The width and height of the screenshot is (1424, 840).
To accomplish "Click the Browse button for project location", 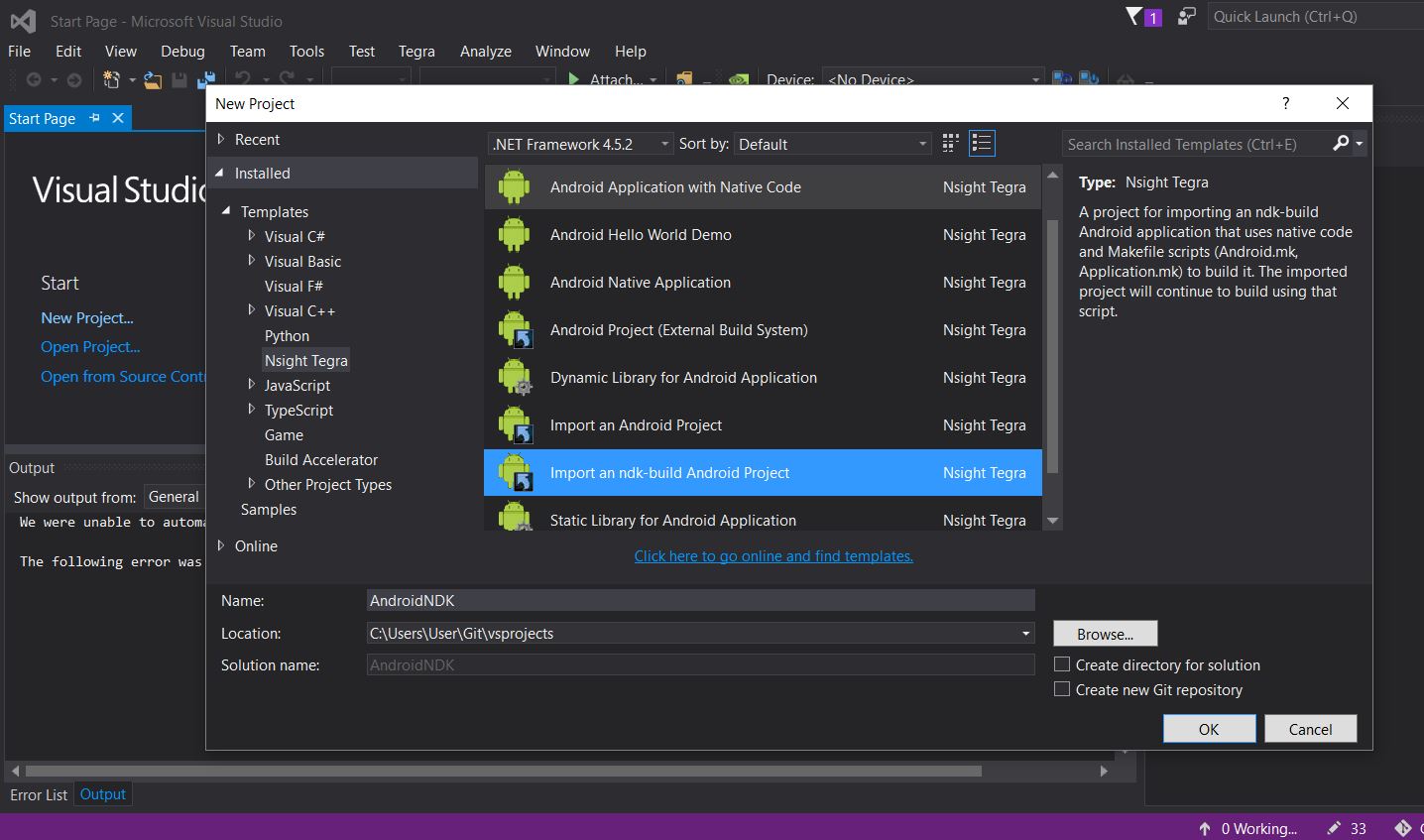I will [x=1104, y=633].
